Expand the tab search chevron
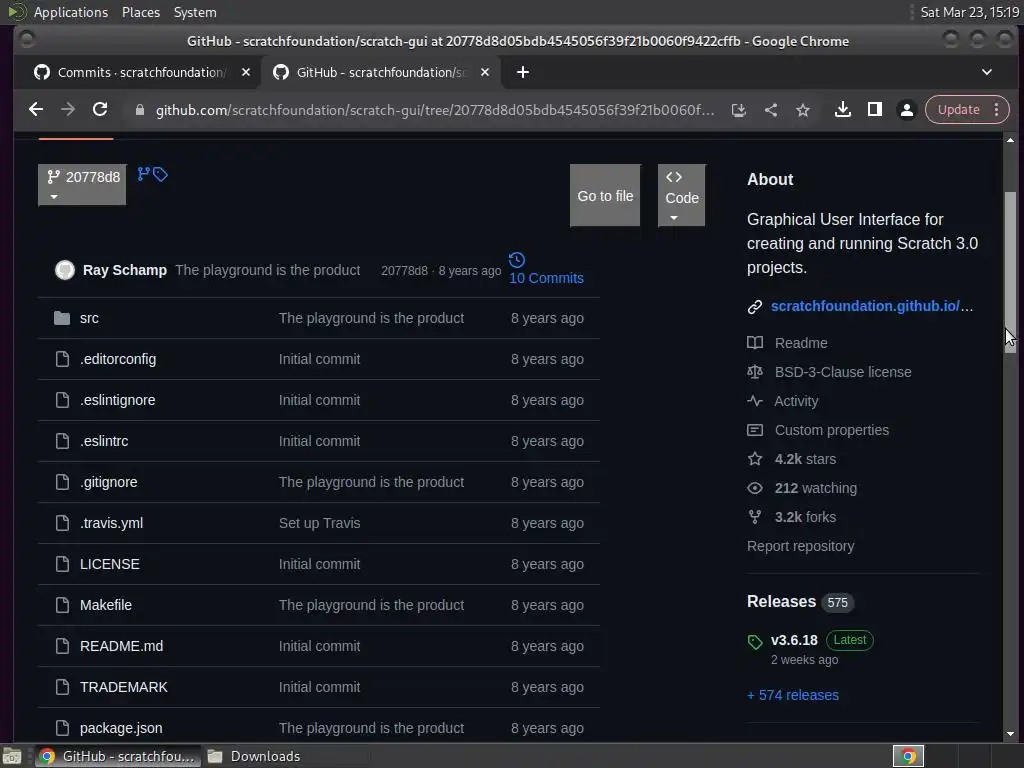Viewport: 1024px width, 768px height. coord(987,72)
